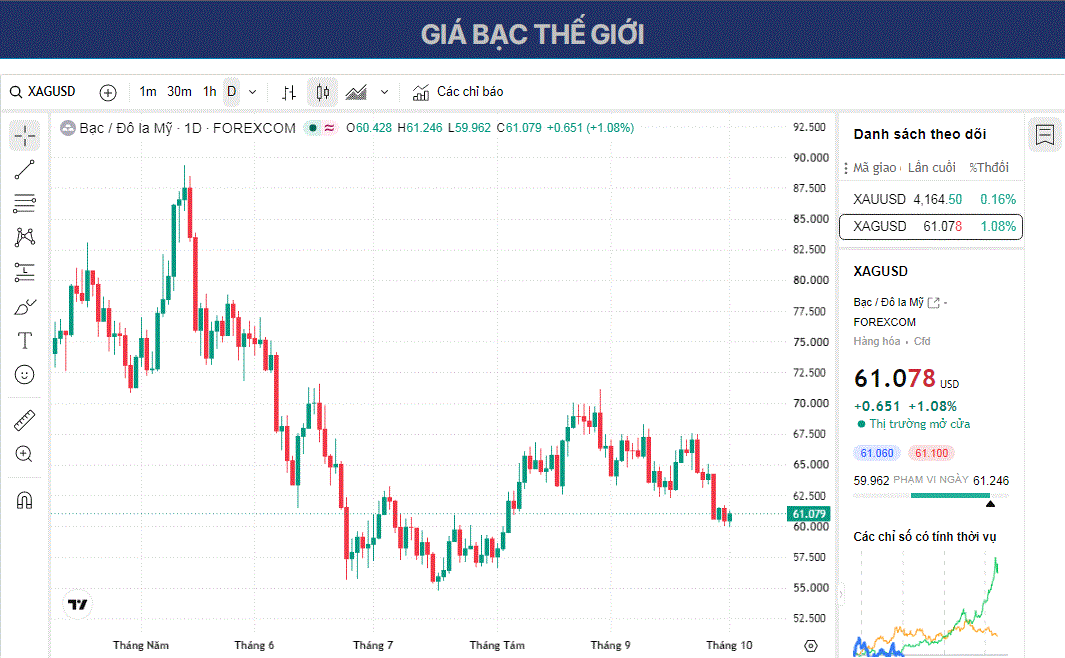
Task: Open the emoji icons tool
Action: coord(24,374)
